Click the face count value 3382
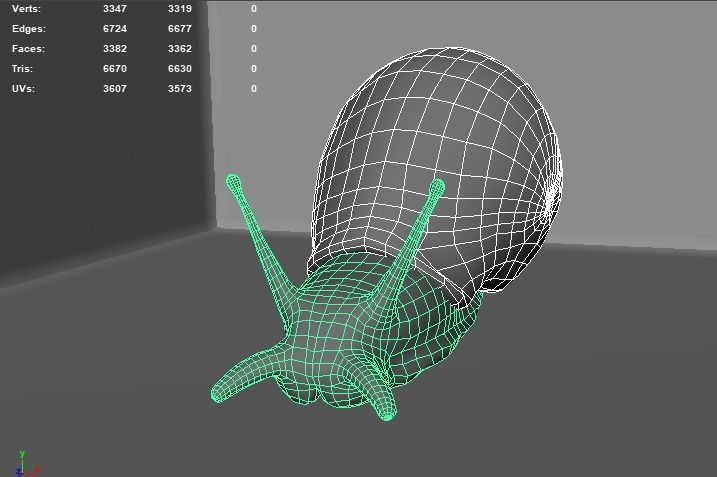717x477 pixels. pyautogui.click(x=115, y=48)
